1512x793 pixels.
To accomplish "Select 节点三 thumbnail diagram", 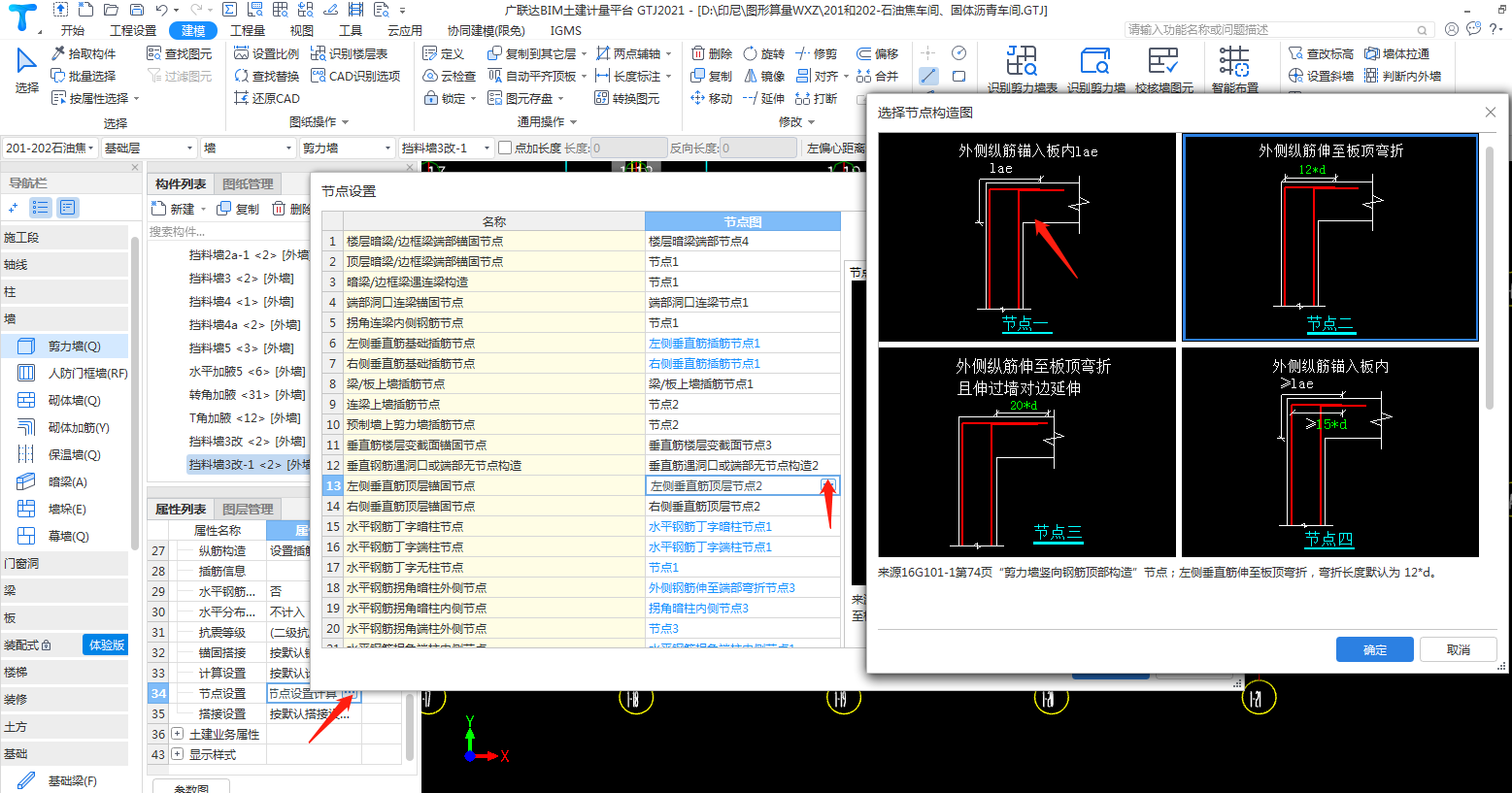I will 1026,451.
